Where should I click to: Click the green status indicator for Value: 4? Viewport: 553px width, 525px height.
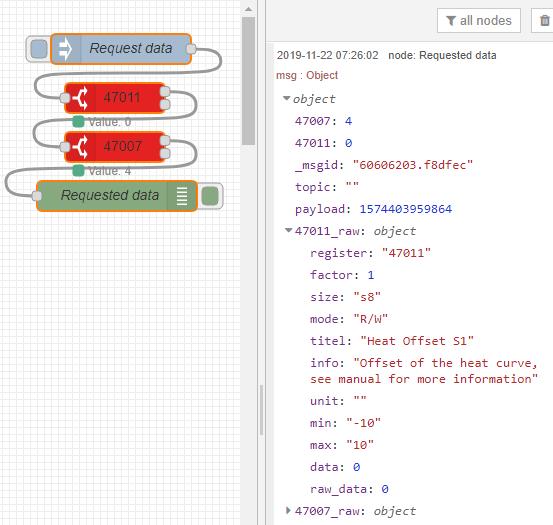[x=78, y=171]
